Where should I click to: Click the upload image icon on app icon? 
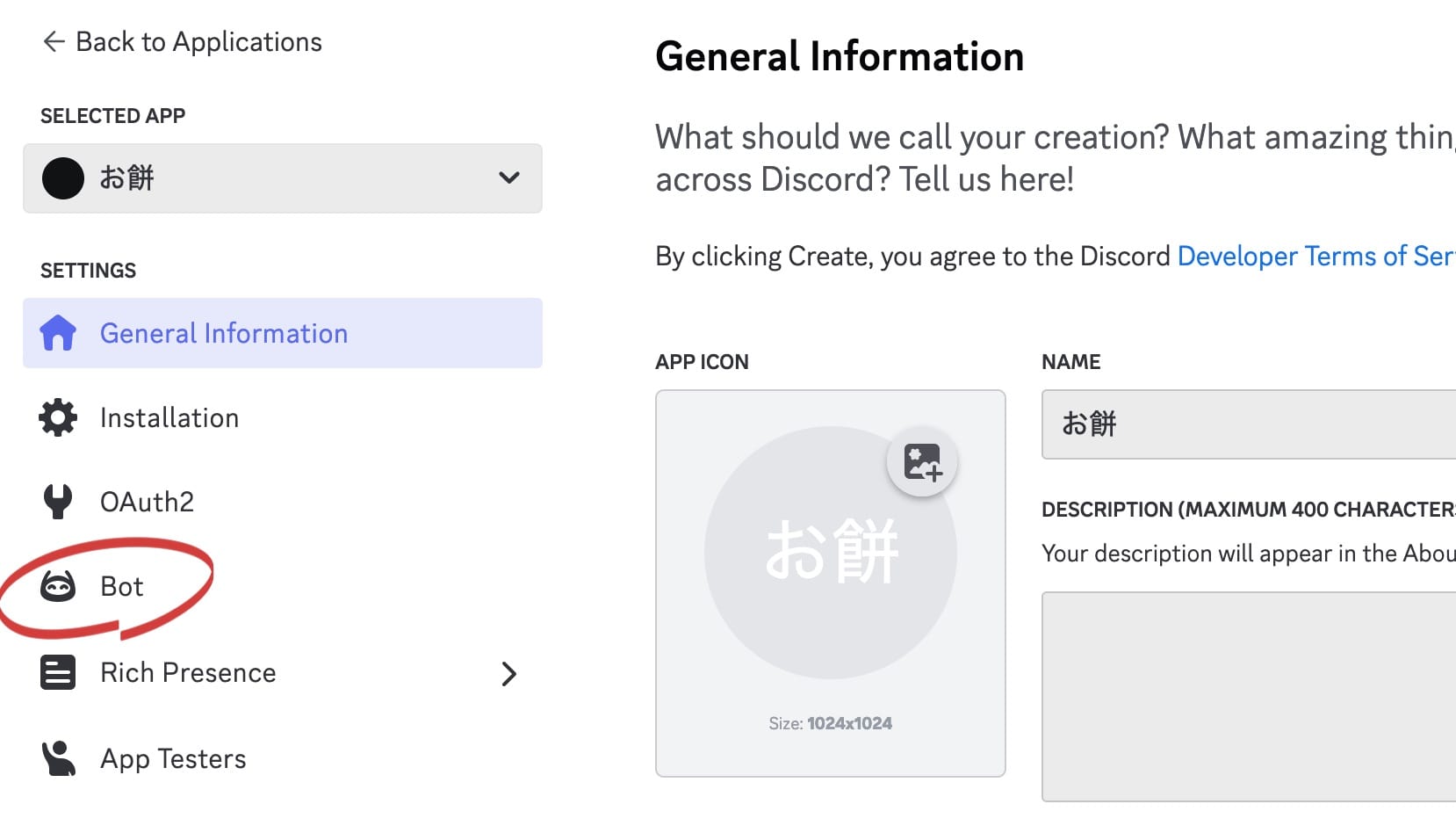click(922, 461)
